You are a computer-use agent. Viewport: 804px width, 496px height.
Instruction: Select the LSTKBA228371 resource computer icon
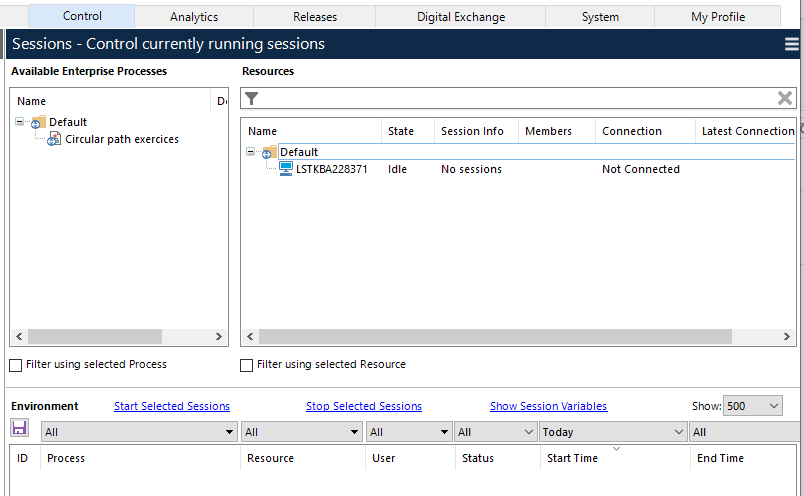tap(286, 169)
